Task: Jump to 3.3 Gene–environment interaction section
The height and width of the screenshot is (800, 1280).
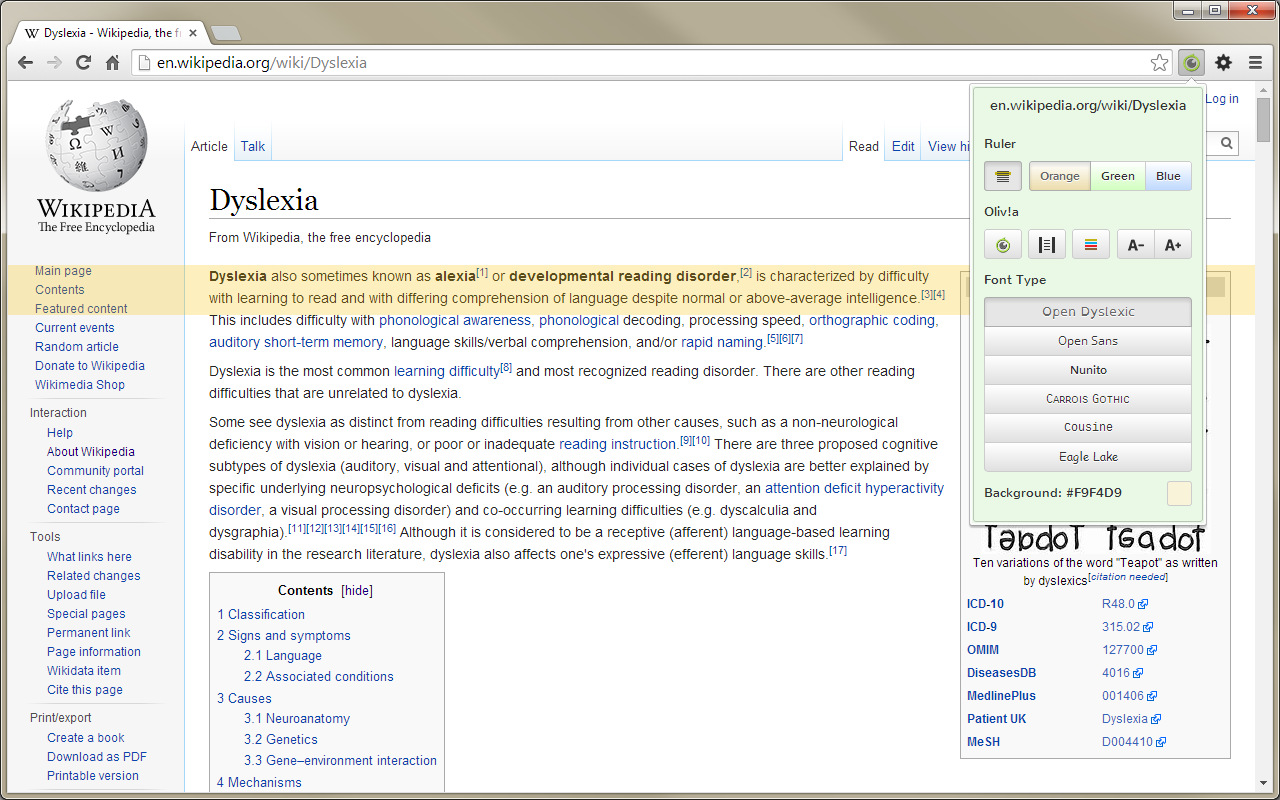Action: click(340, 761)
